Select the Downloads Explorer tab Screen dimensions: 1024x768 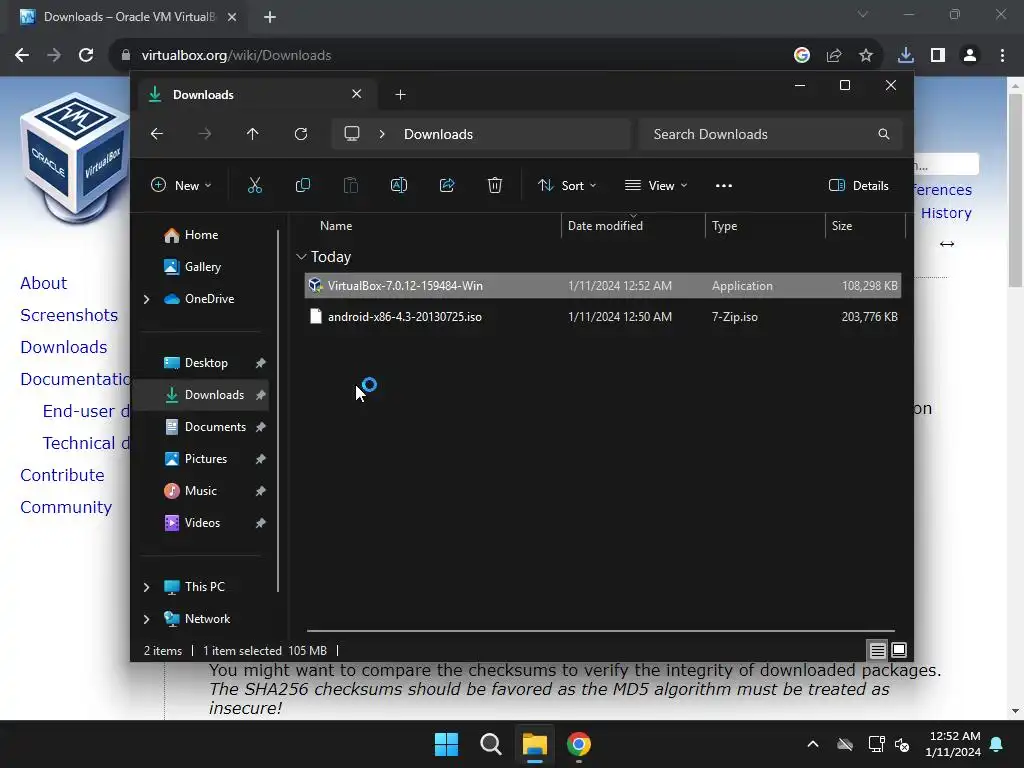[255, 95]
